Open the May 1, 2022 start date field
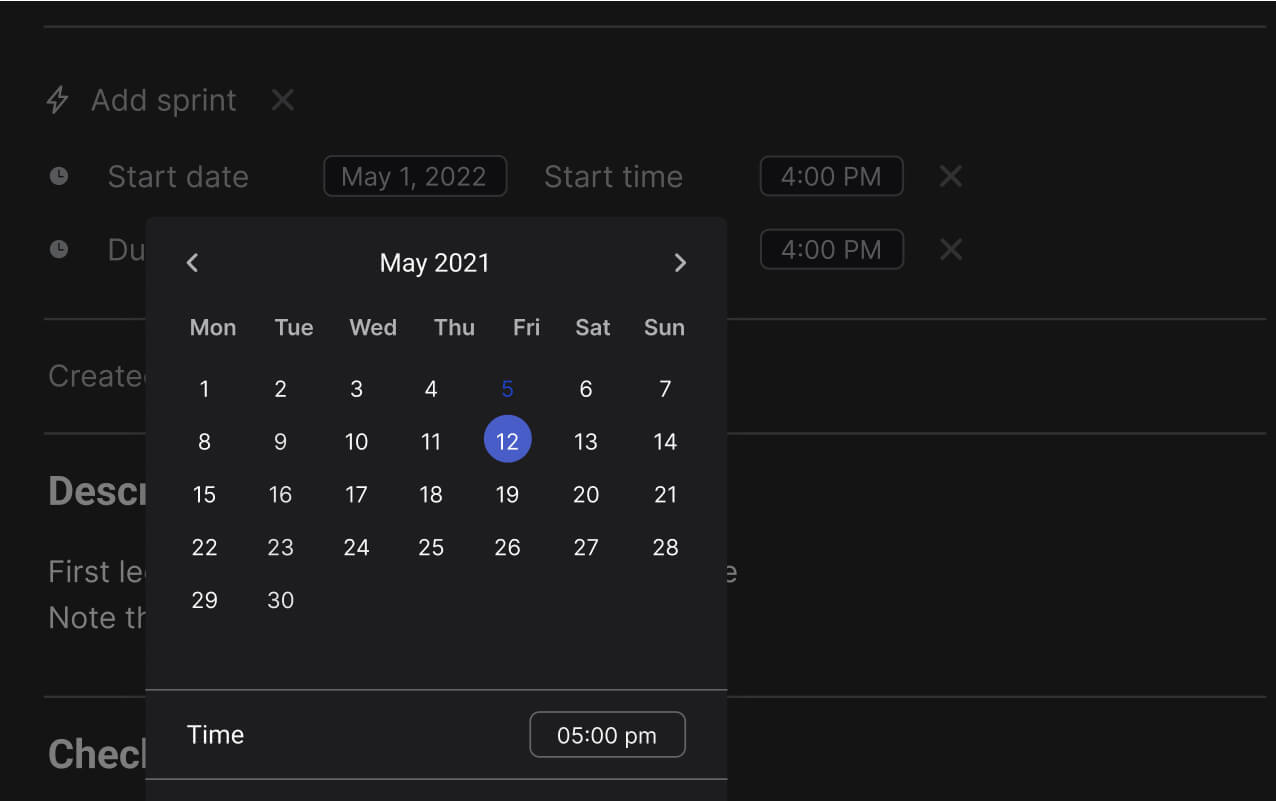The height and width of the screenshot is (801, 1276). tap(415, 177)
